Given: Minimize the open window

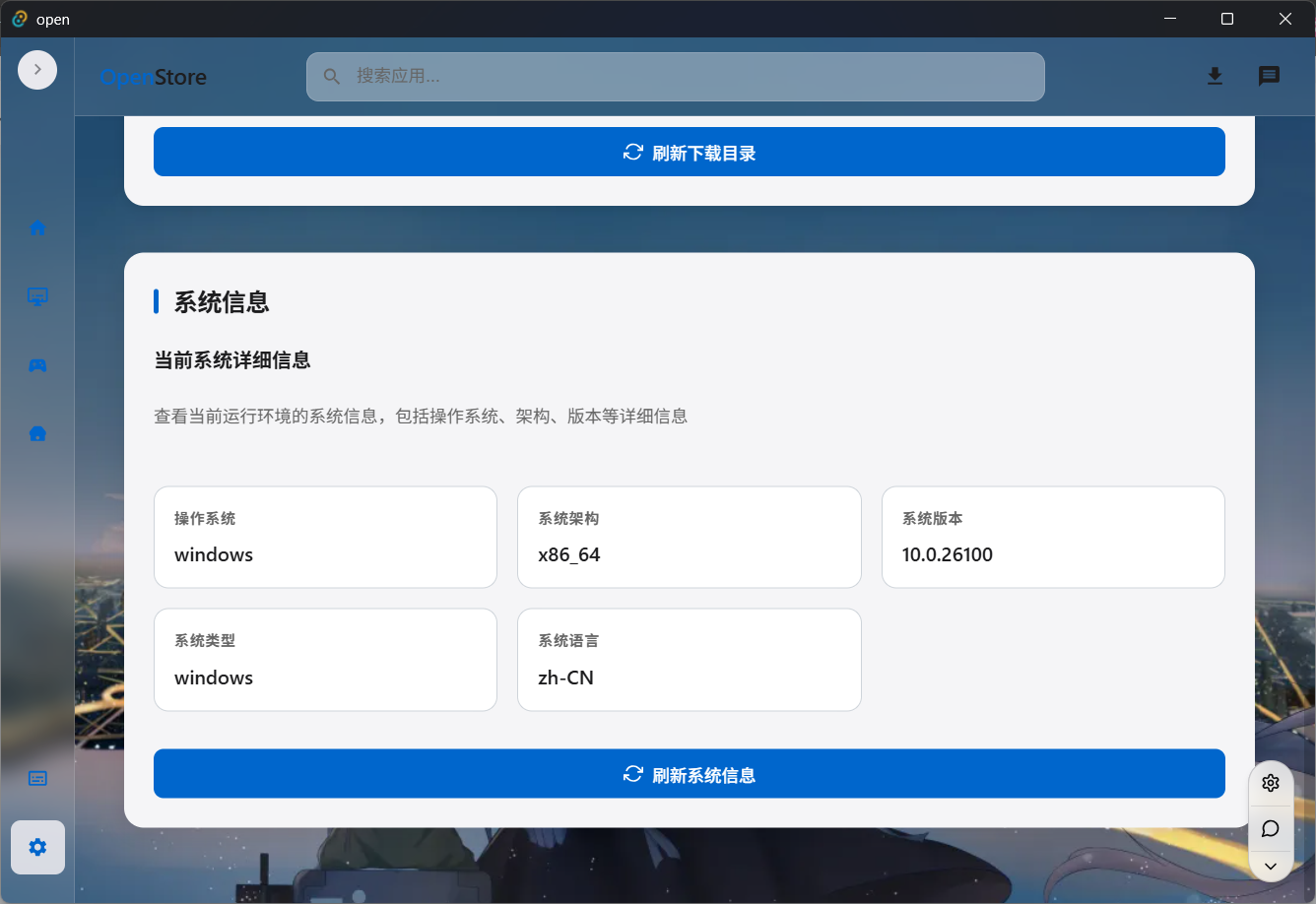Looking at the screenshot, I should 1170,19.
